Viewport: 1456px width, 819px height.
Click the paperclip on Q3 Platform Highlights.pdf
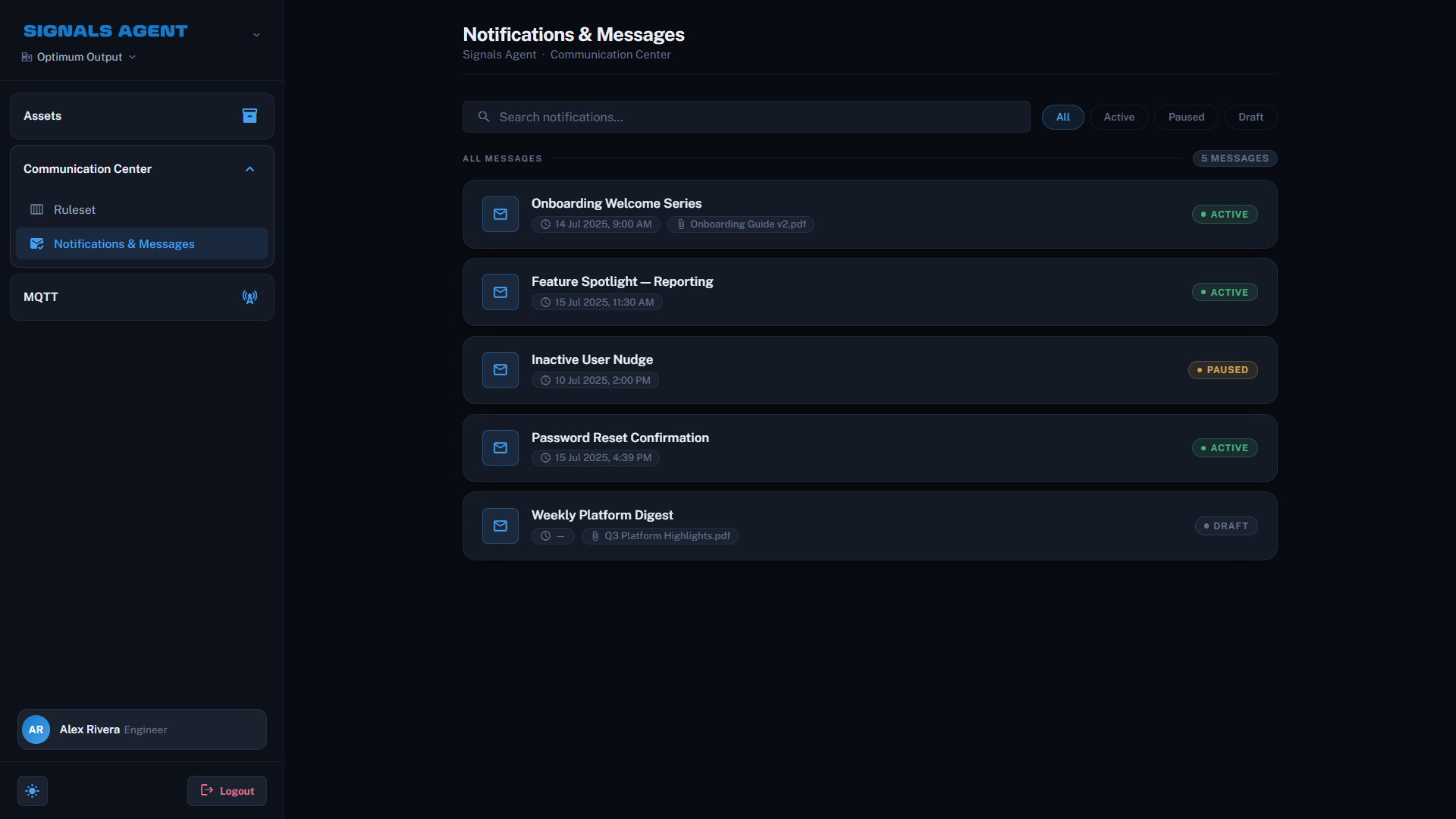(595, 536)
